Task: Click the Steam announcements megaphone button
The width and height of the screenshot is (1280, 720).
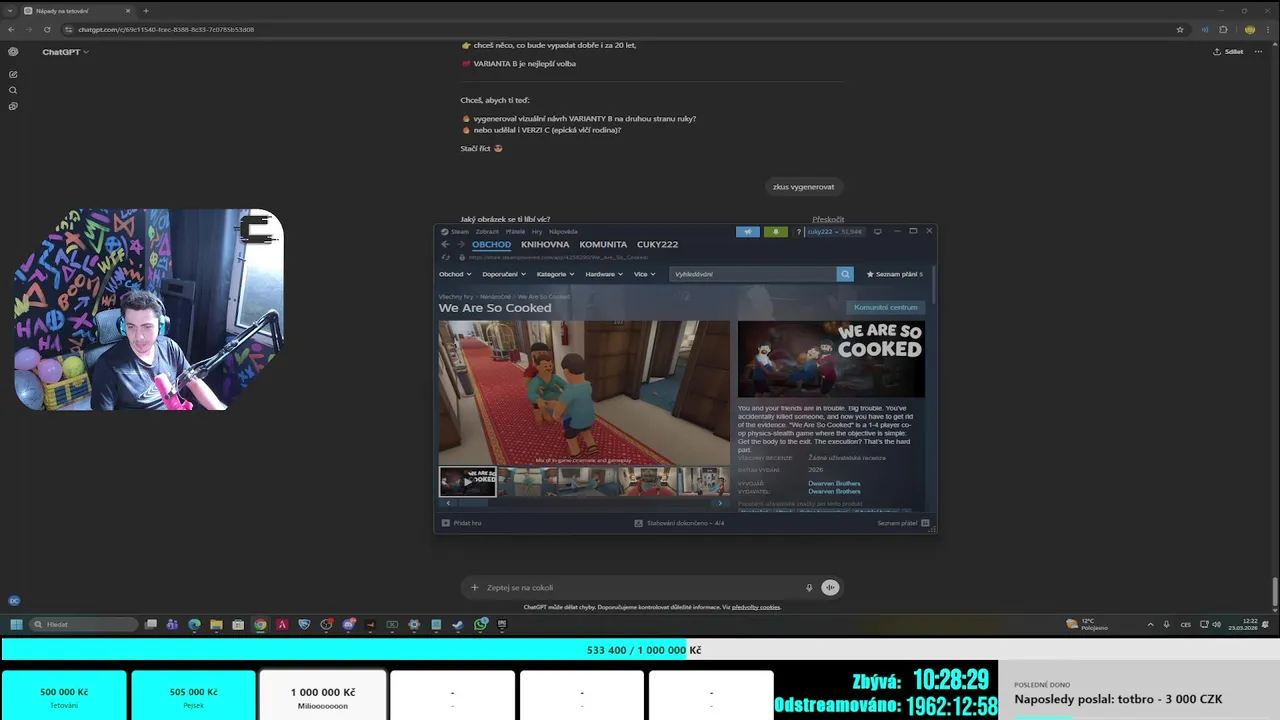Action: click(x=748, y=231)
